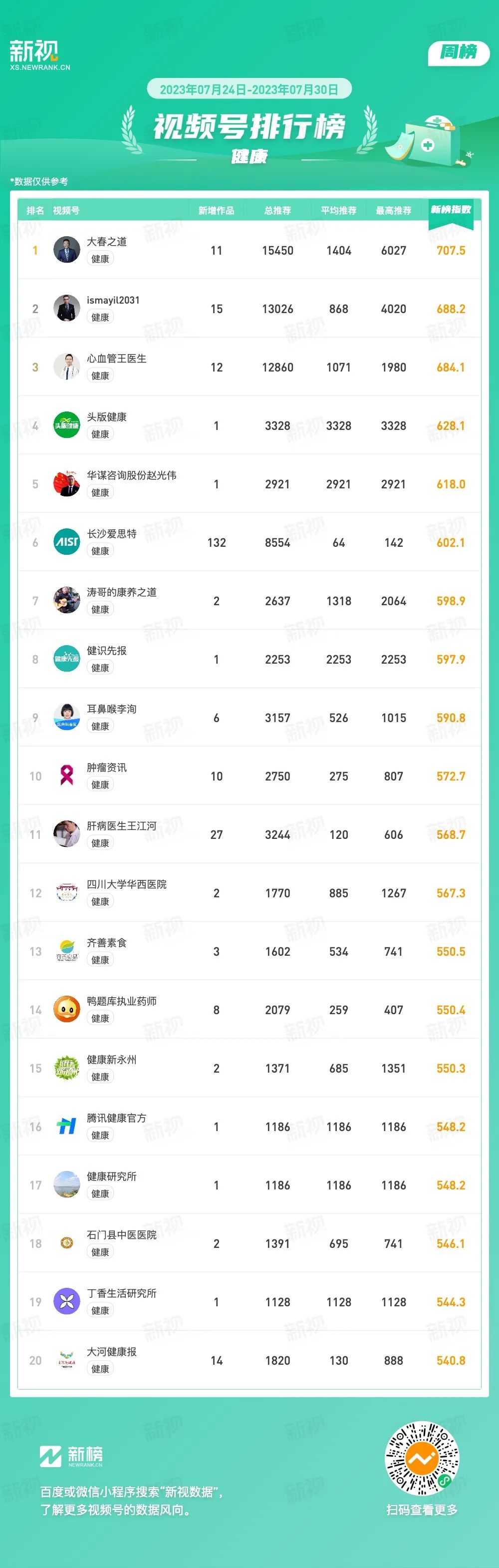Click the 健康 tag under 涛哥的康养之道

click(x=100, y=609)
